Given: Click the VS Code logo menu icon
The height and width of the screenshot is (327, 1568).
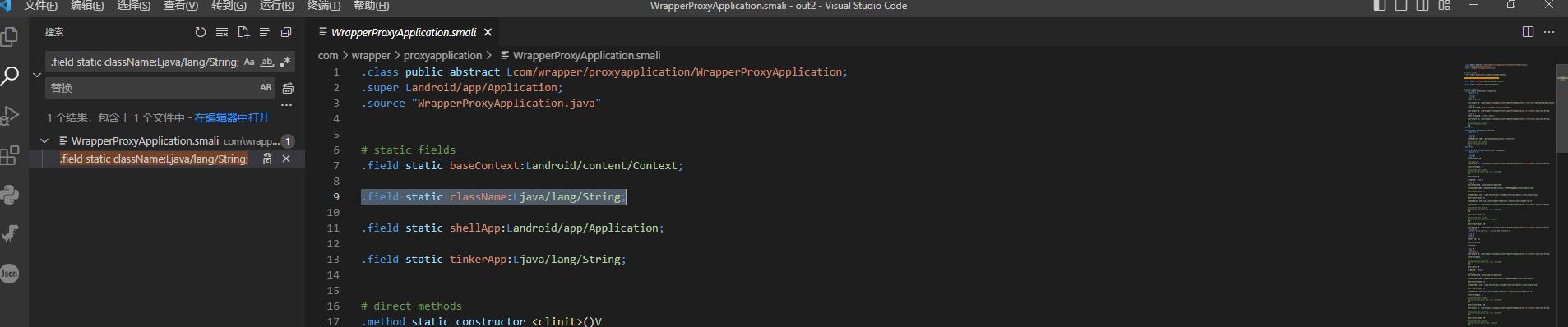Looking at the screenshot, I should (6, 6).
